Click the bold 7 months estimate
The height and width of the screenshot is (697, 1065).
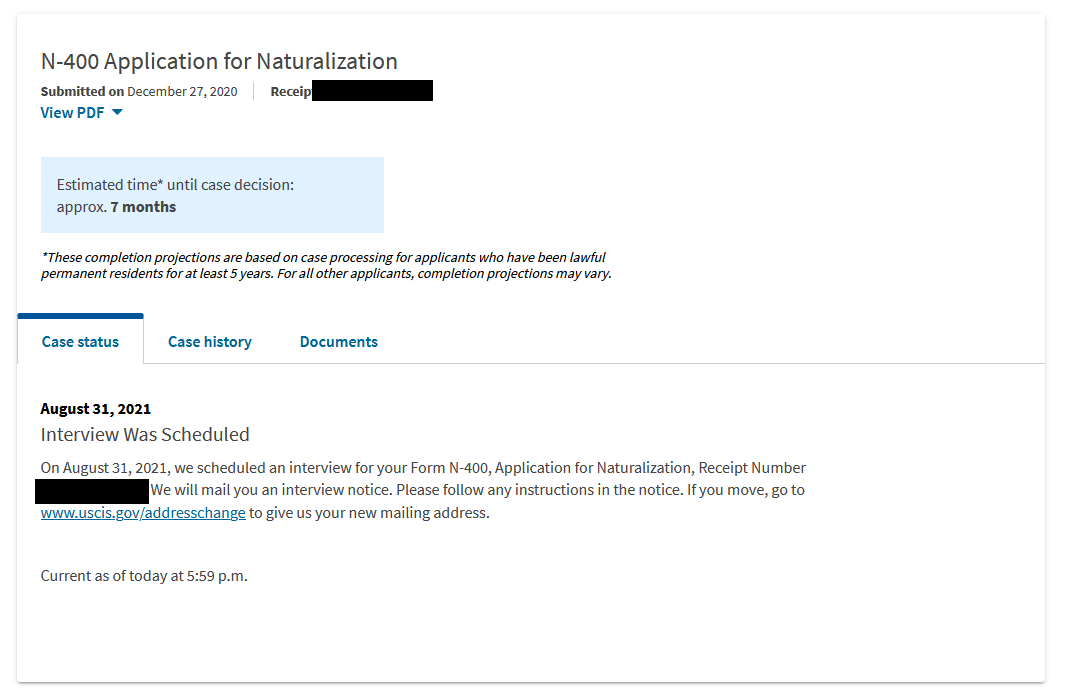coord(143,207)
